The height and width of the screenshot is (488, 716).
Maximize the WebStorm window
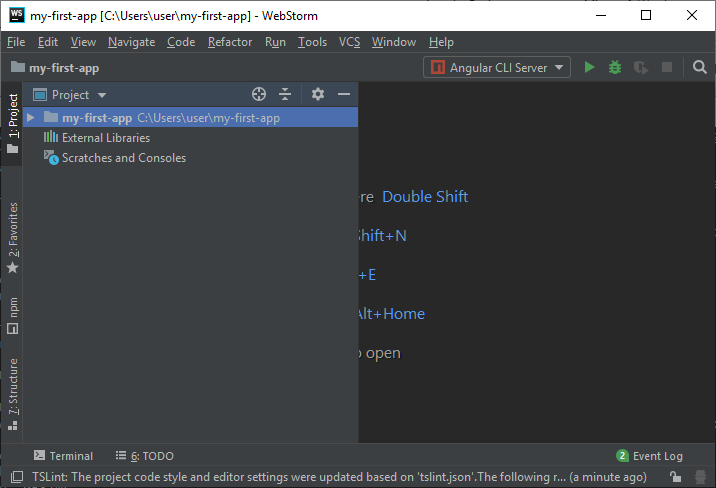(646, 16)
